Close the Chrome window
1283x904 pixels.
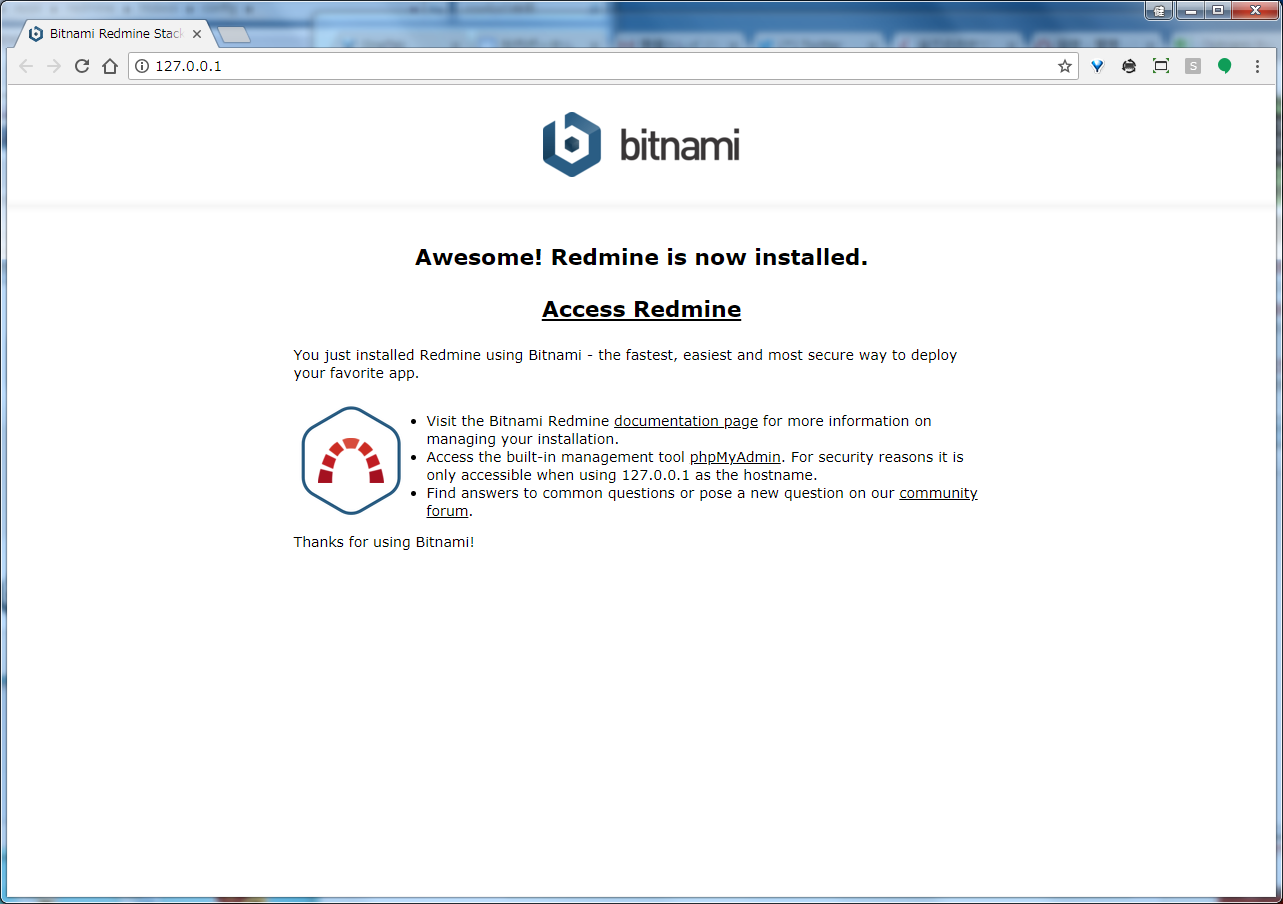pos(1254,11)
